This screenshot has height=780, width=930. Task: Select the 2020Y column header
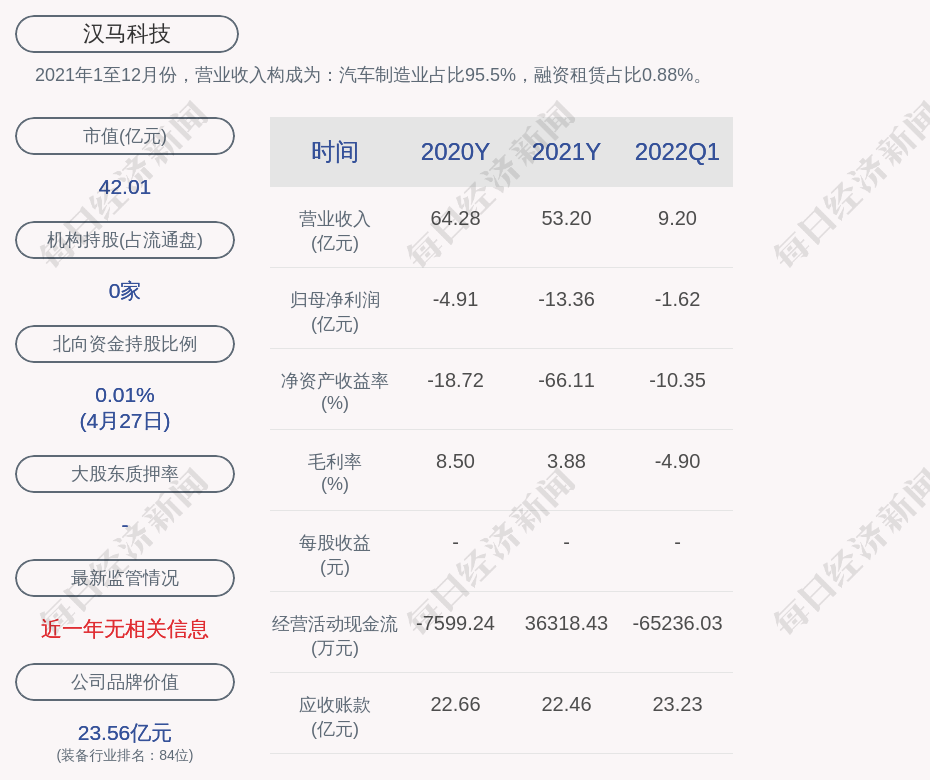[455, 152]
